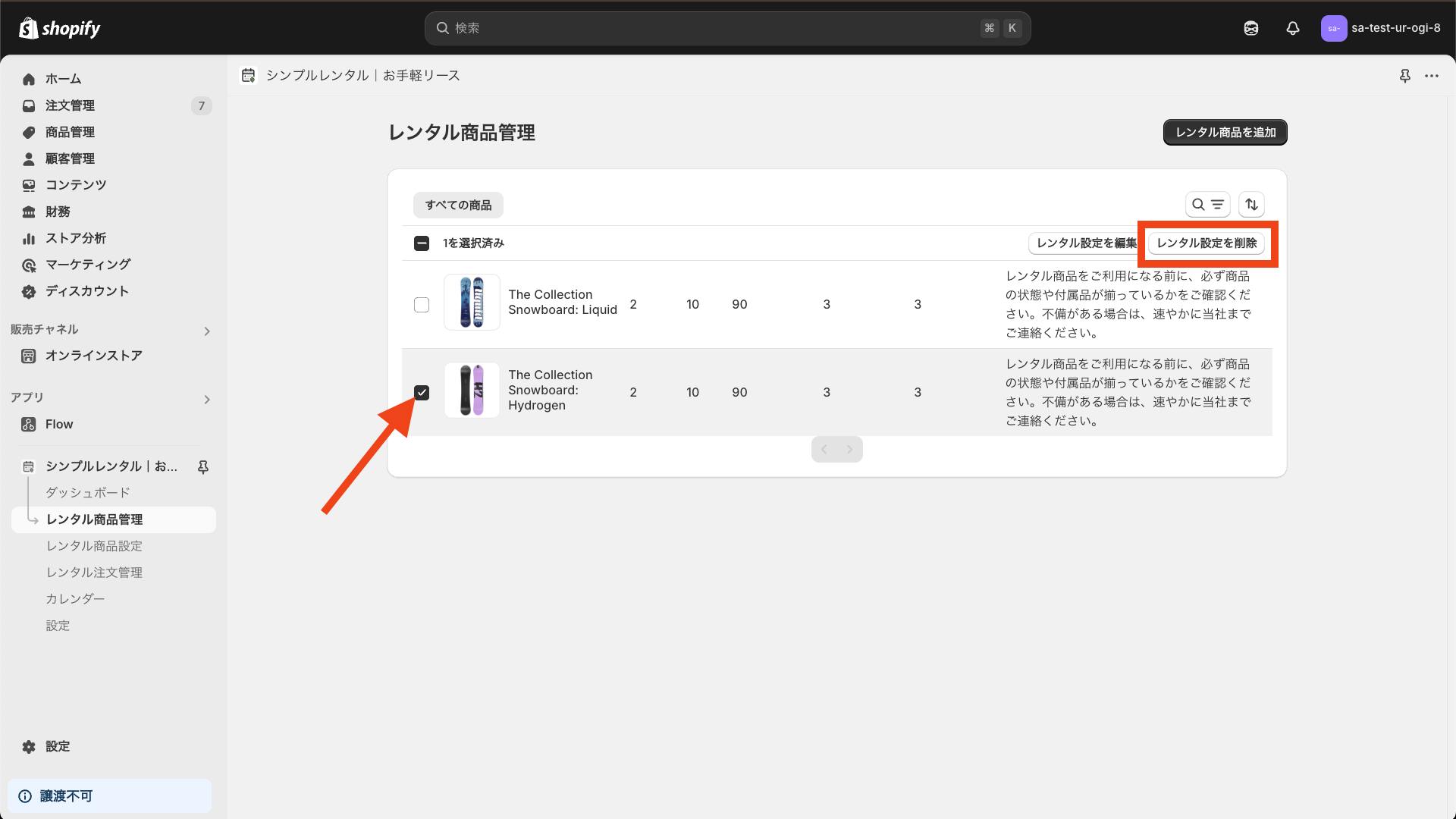
Task: Select the すべての商品 tab
Action: pyautogui.click(x=458, y=205)
